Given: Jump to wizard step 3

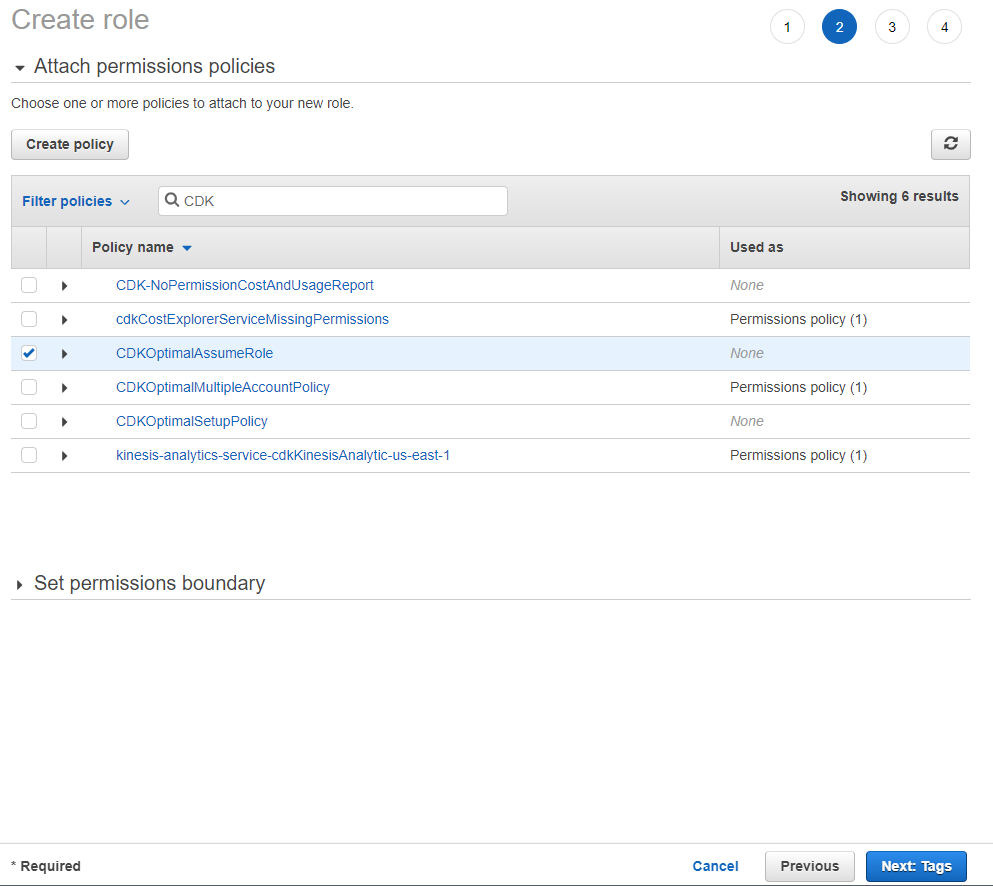Looking at the screenshot, I should [x=892, y=27].
